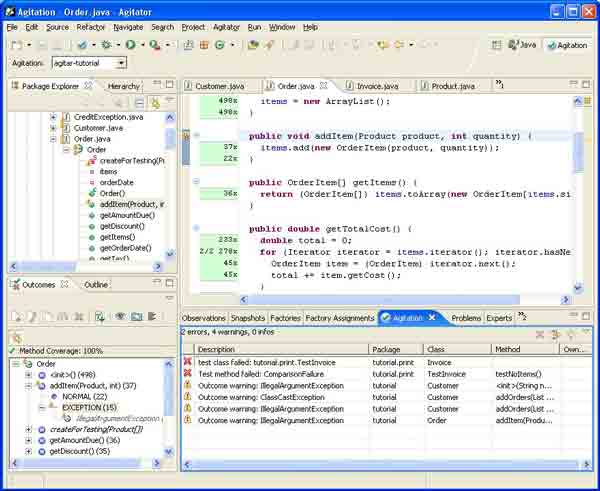The height and width of the screenshot is (491, 600).
Task: Click the error icon for TestInvoice failure
Action: click(187, 362)
